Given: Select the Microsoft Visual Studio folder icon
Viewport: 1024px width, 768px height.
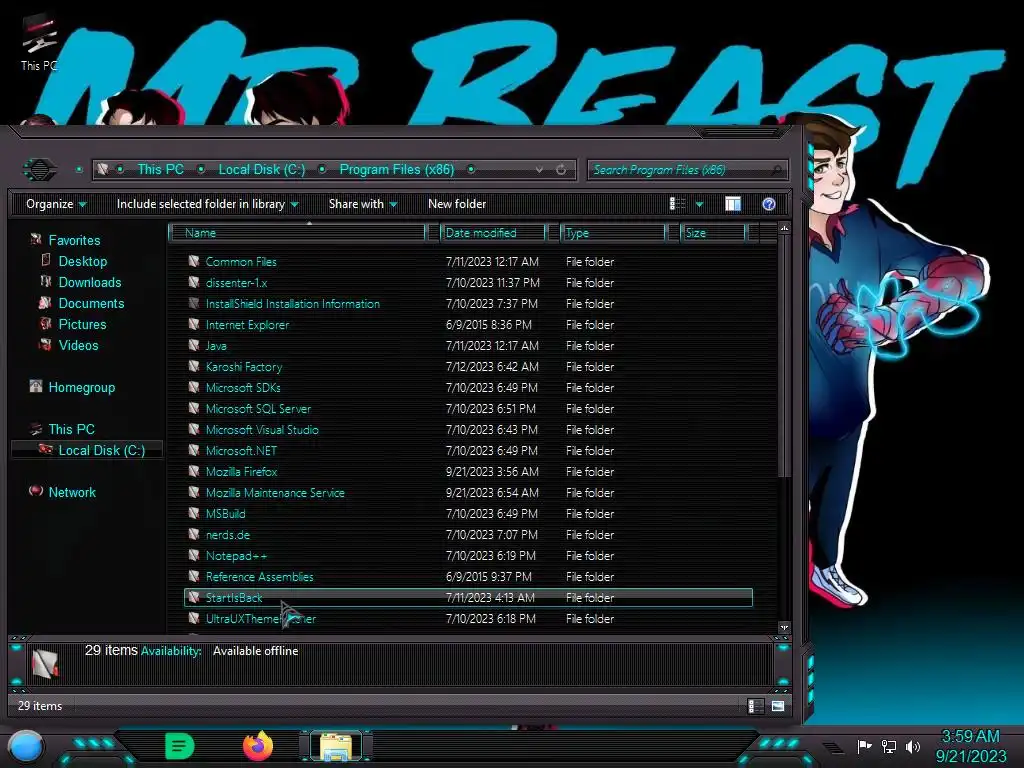Looking at the screenshot, I should [194, 429].
